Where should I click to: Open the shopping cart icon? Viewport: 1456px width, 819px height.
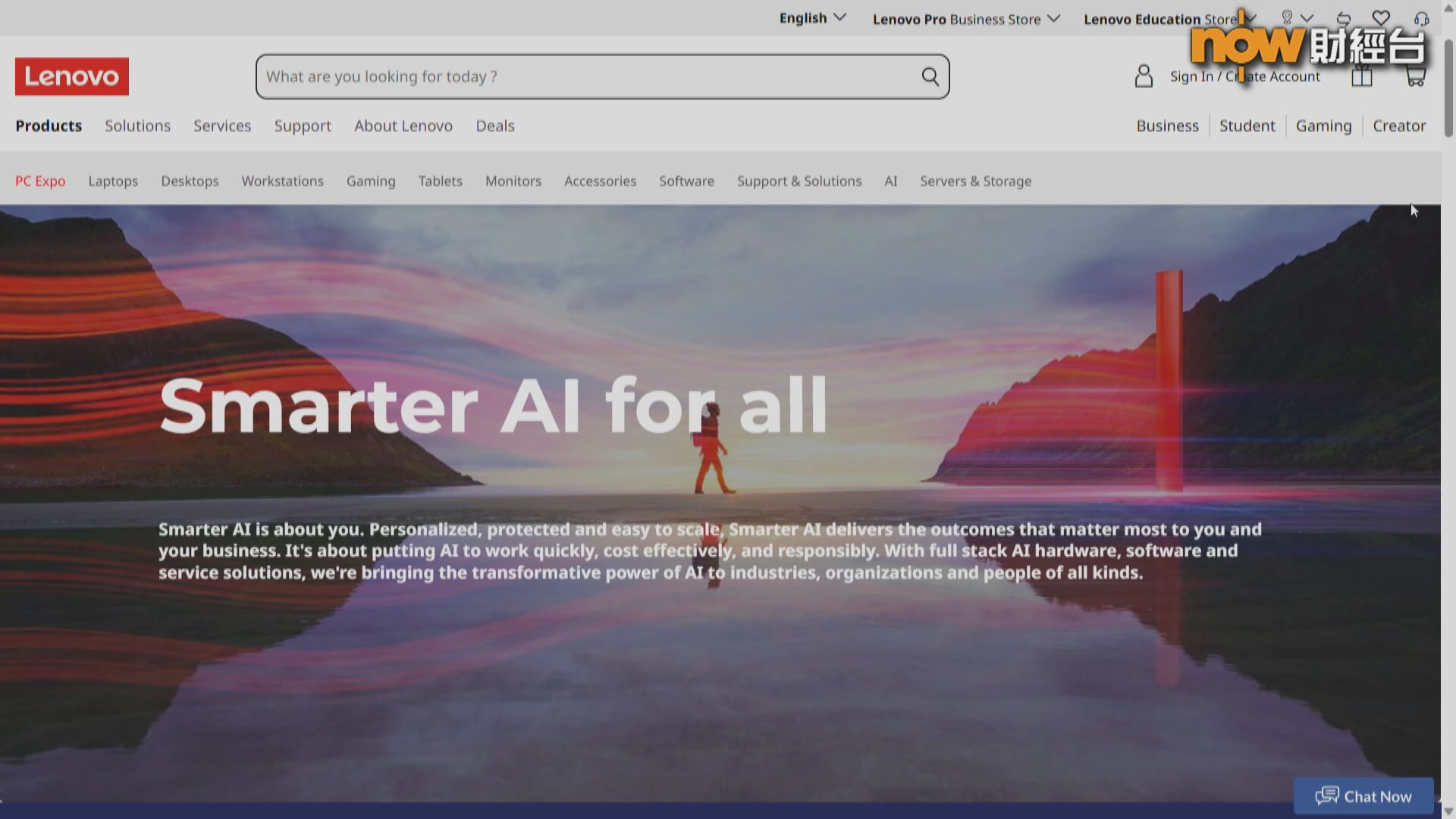[1415, 76]
